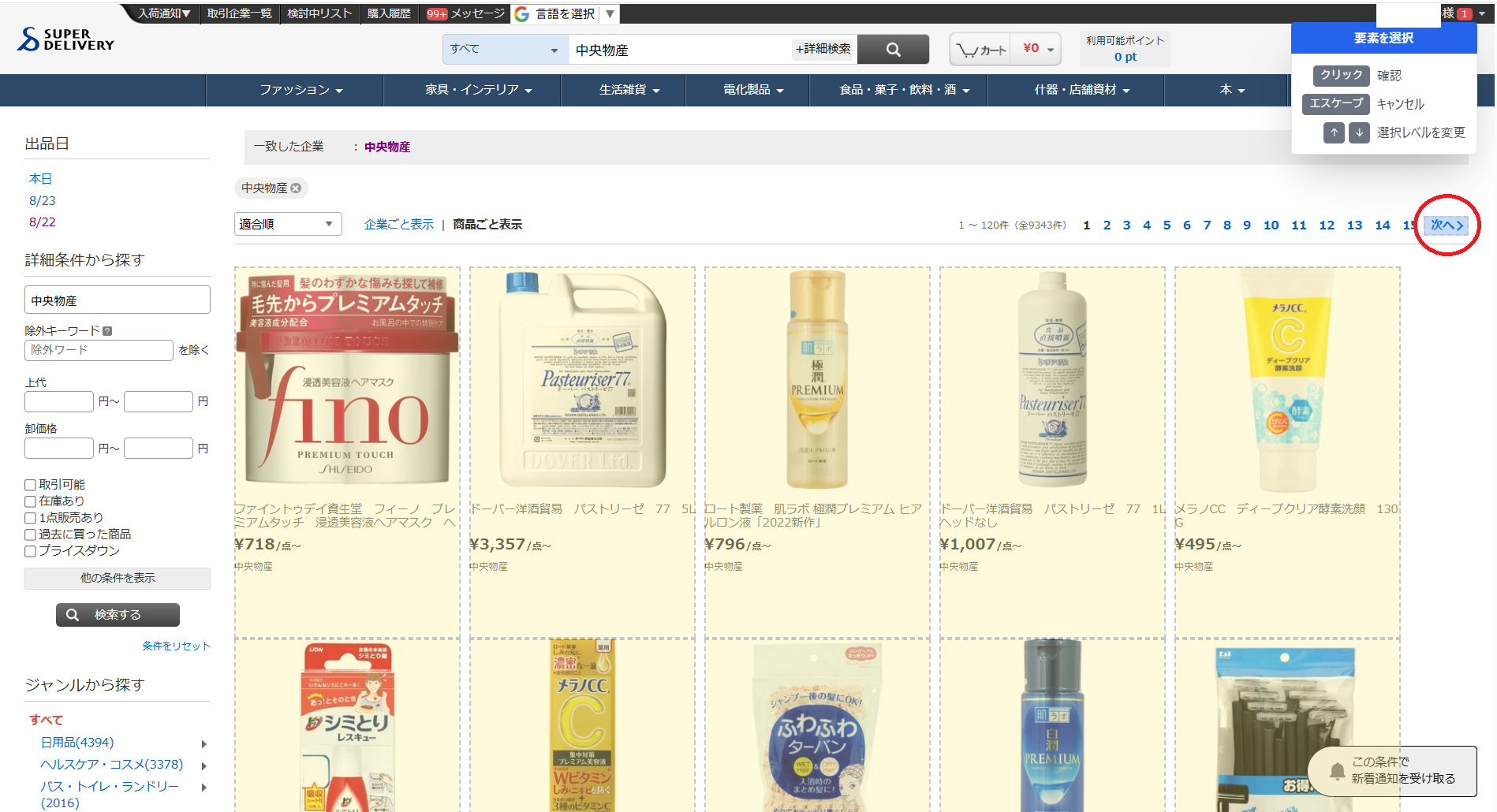
Task: Open 購入履歴 in top bar
Action: tap(389, 13)
